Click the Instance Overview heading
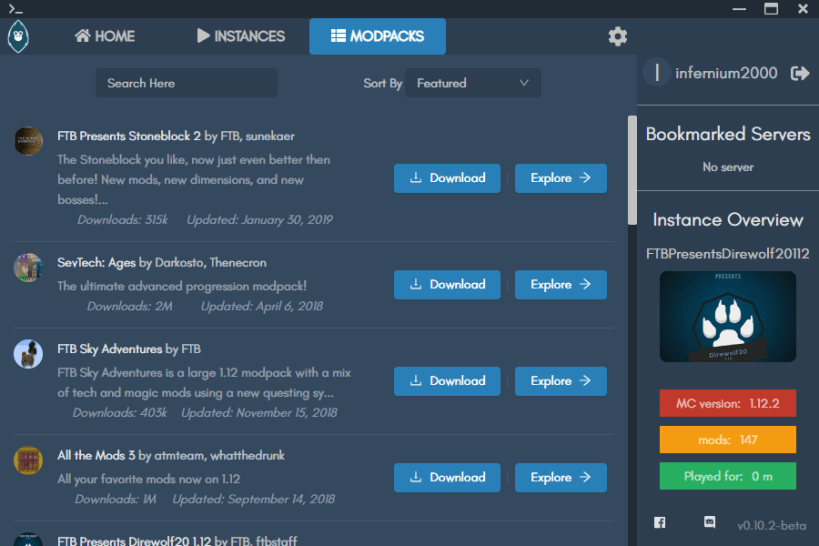Screen dimensions: 819x546 click(x=728, y=220)
